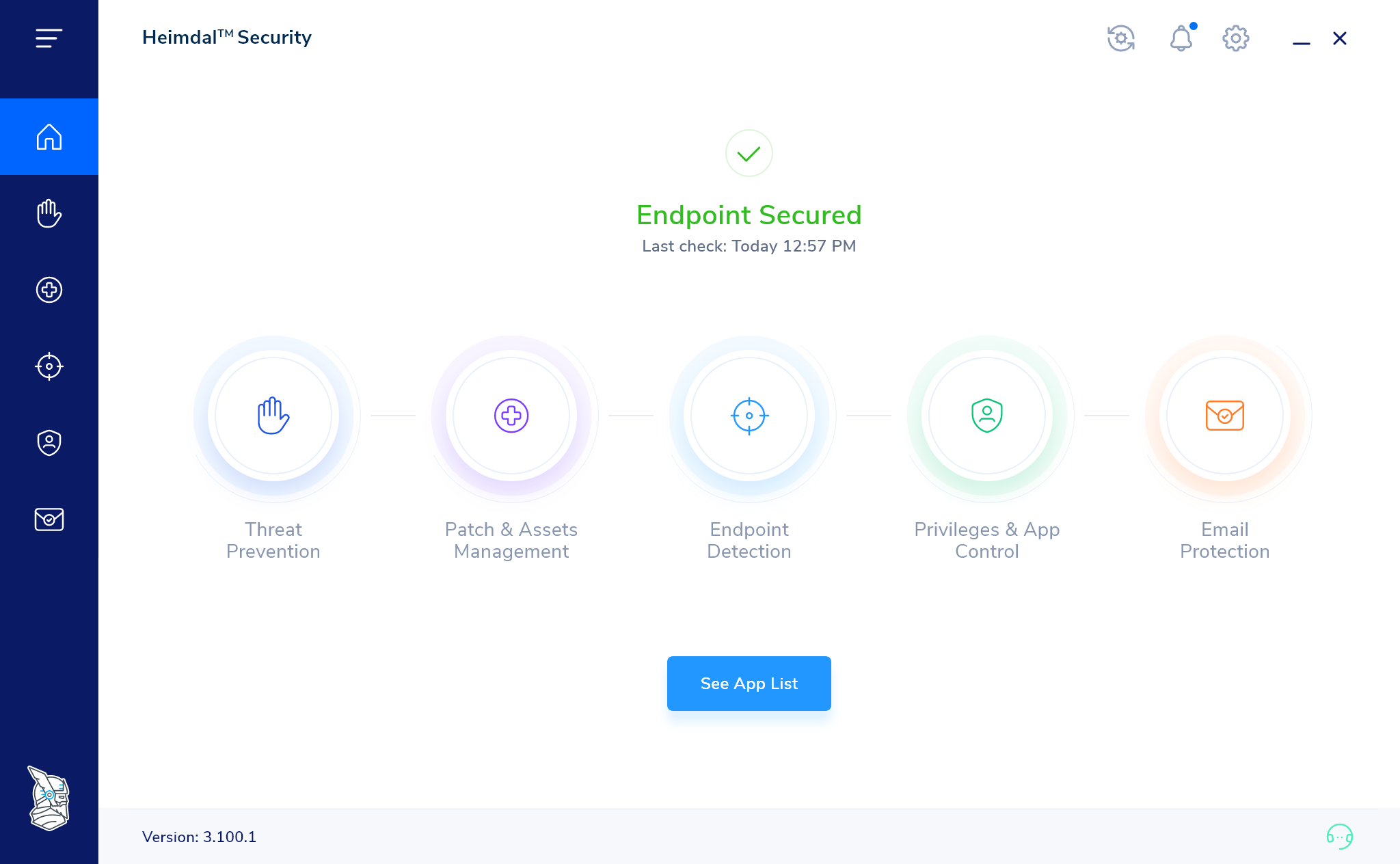Open Email Protection from the sidebar
The image size is (1400, 864).
click(49, 519)
